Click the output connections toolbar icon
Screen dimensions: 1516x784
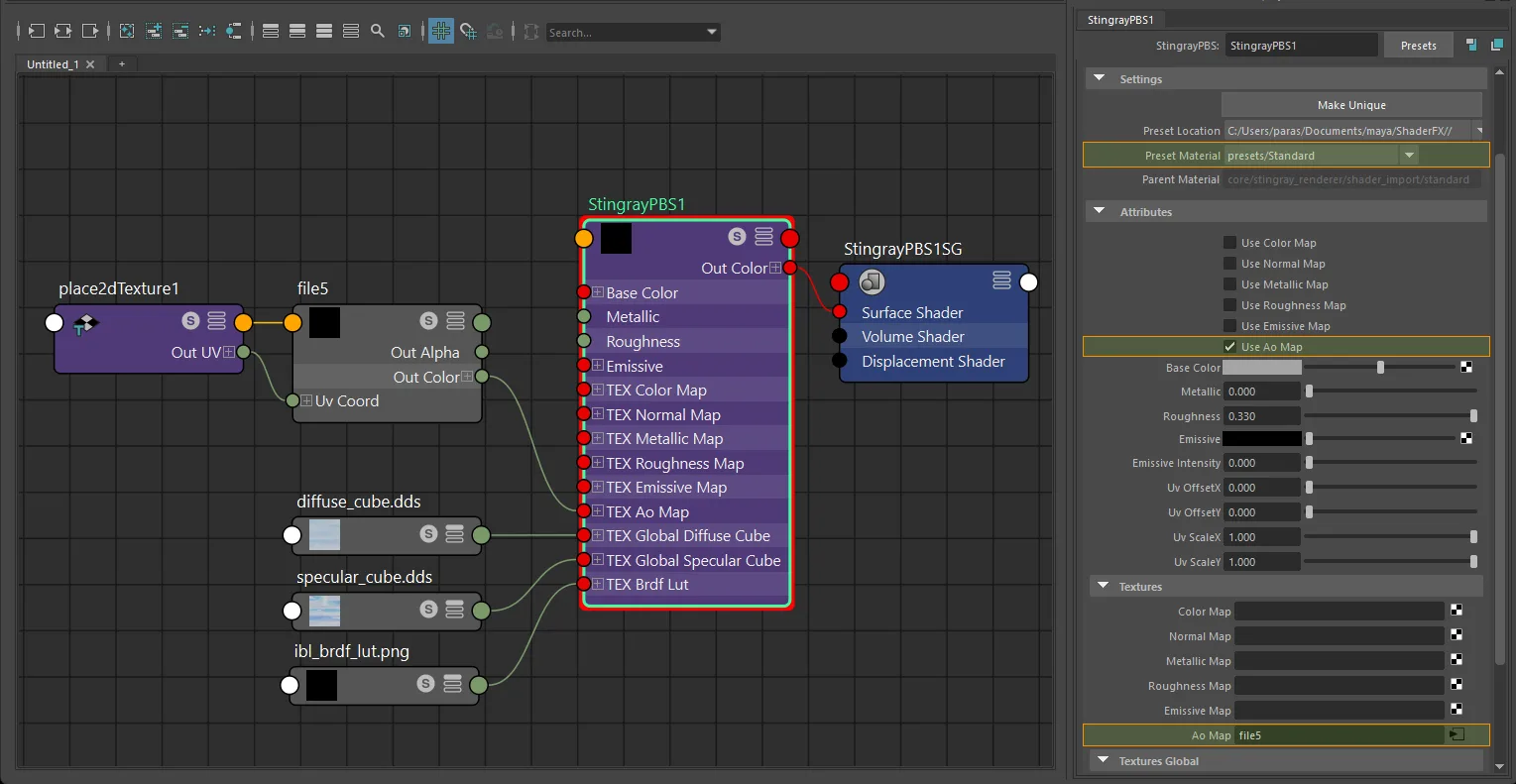point(89,32)
